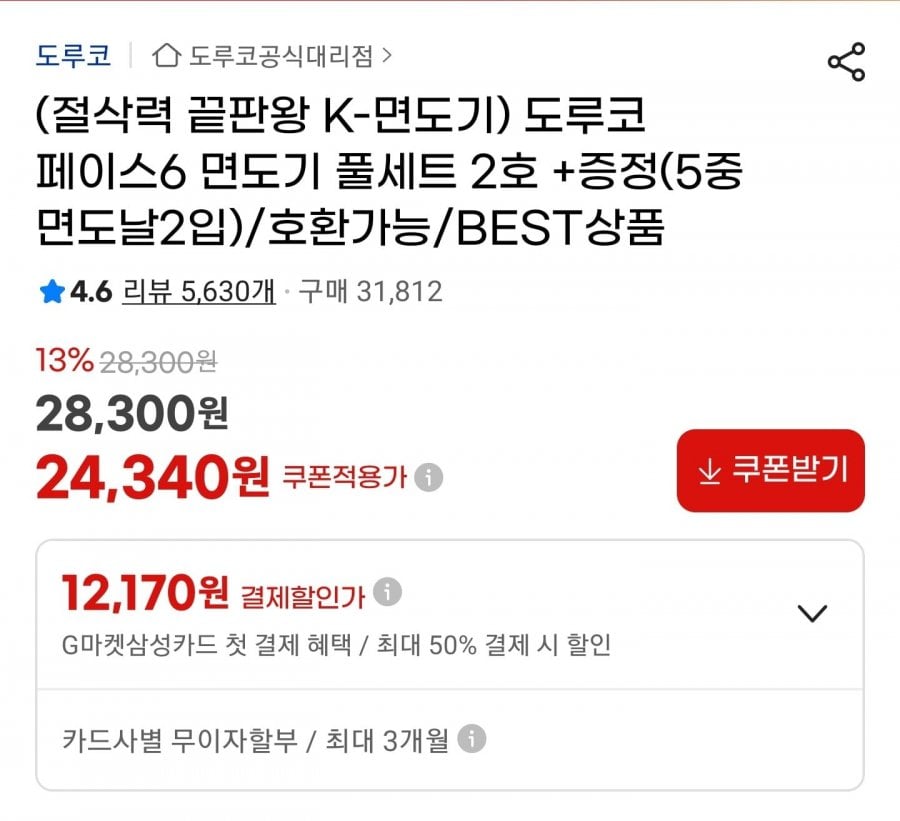Viewport: 900px width, 821px height.
Task: Click the 구매 31,812 purchase count
Action: (x=370, y=292)
